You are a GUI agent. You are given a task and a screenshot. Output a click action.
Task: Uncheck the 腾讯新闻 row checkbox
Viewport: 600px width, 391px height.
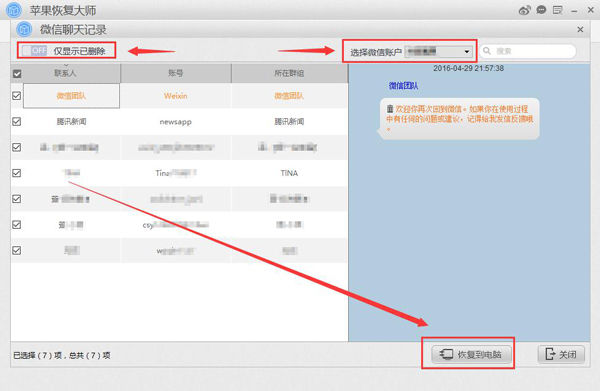click(17, 122)
